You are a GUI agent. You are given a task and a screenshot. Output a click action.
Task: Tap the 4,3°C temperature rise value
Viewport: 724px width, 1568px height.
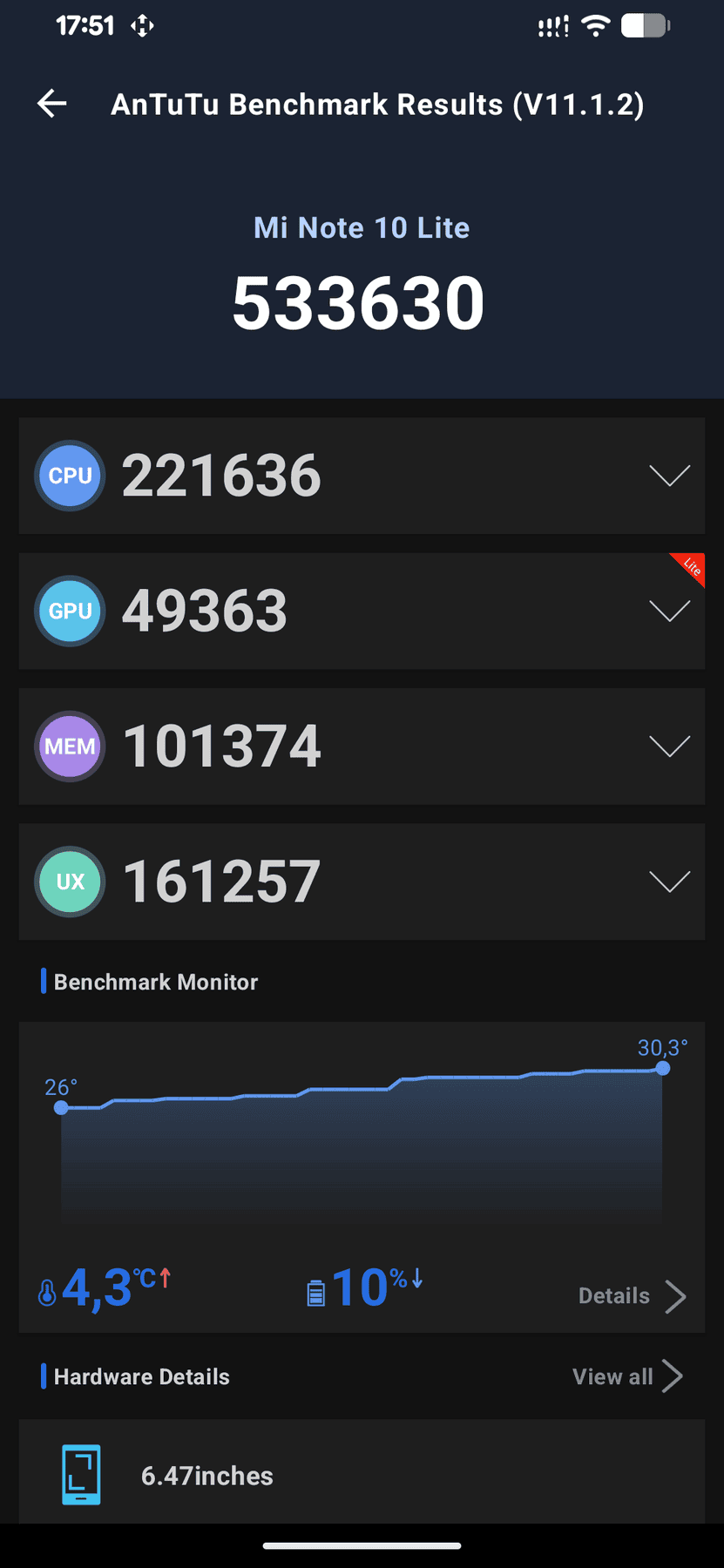tap(117, 1288)
